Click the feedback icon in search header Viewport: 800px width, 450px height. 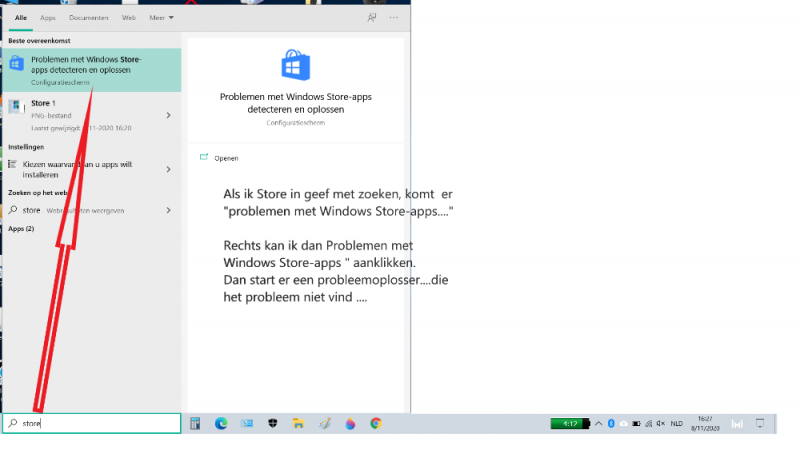[x=372, y=18]
